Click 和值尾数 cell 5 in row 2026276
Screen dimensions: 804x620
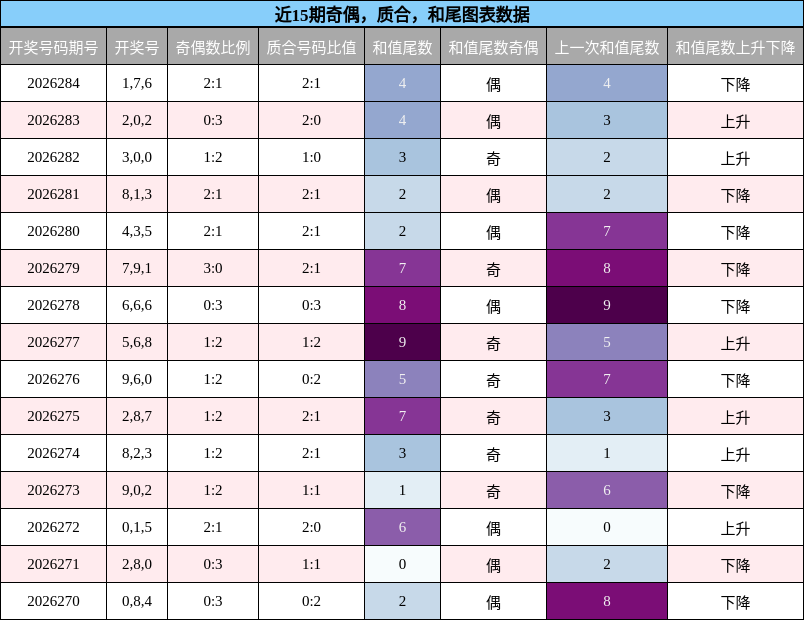[403, 379]
